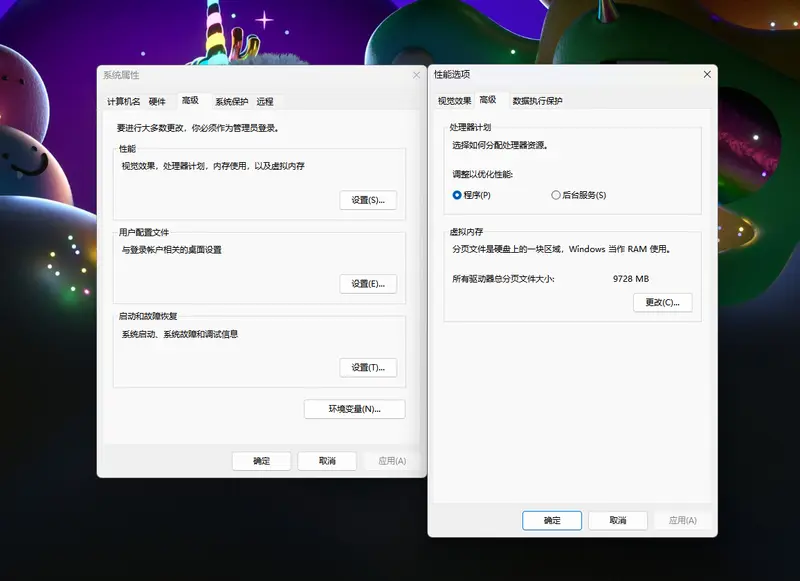Open user profile 设置(E)... button
The width and height of the screenshot is (800, 581).
point(368,284)
